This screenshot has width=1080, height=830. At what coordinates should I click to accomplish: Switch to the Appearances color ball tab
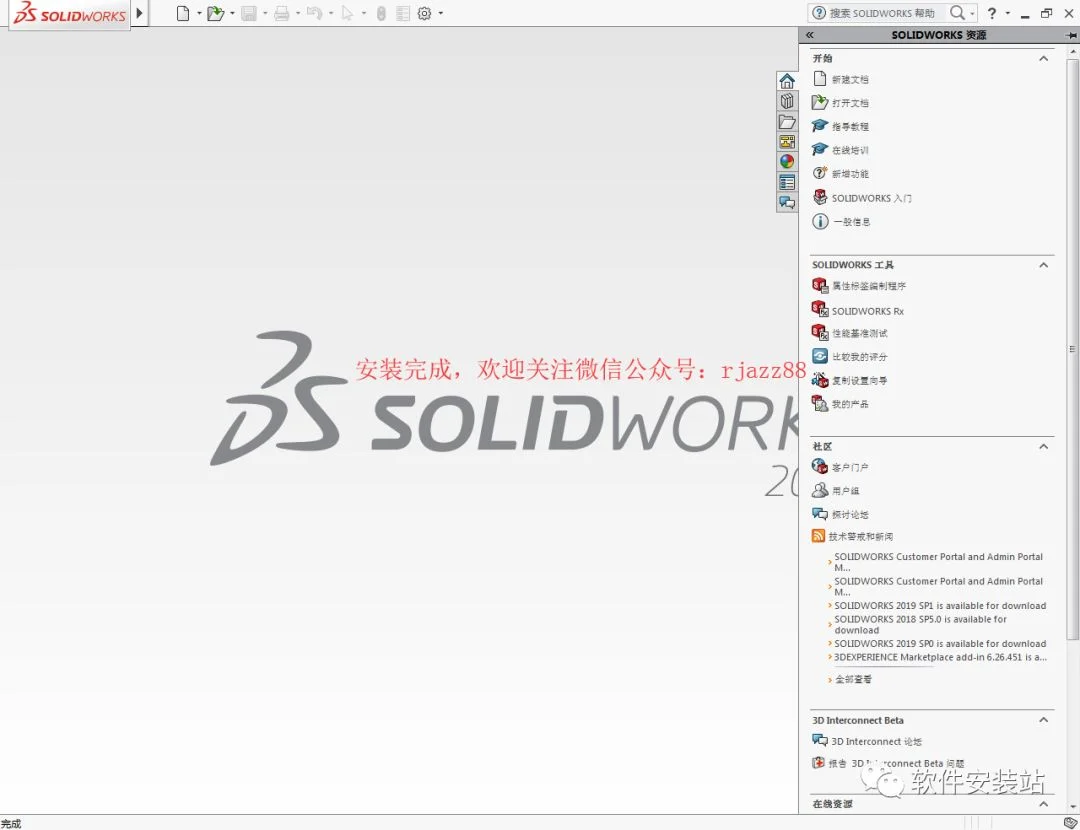787,162
